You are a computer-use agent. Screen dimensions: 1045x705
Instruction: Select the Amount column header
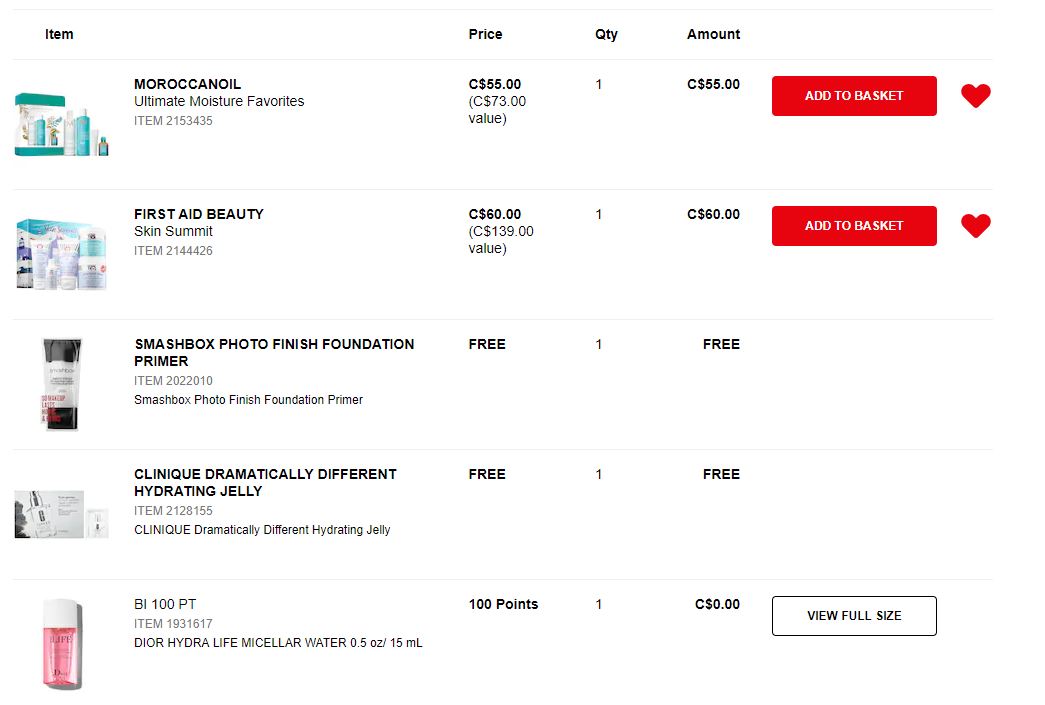coord(713,34)
